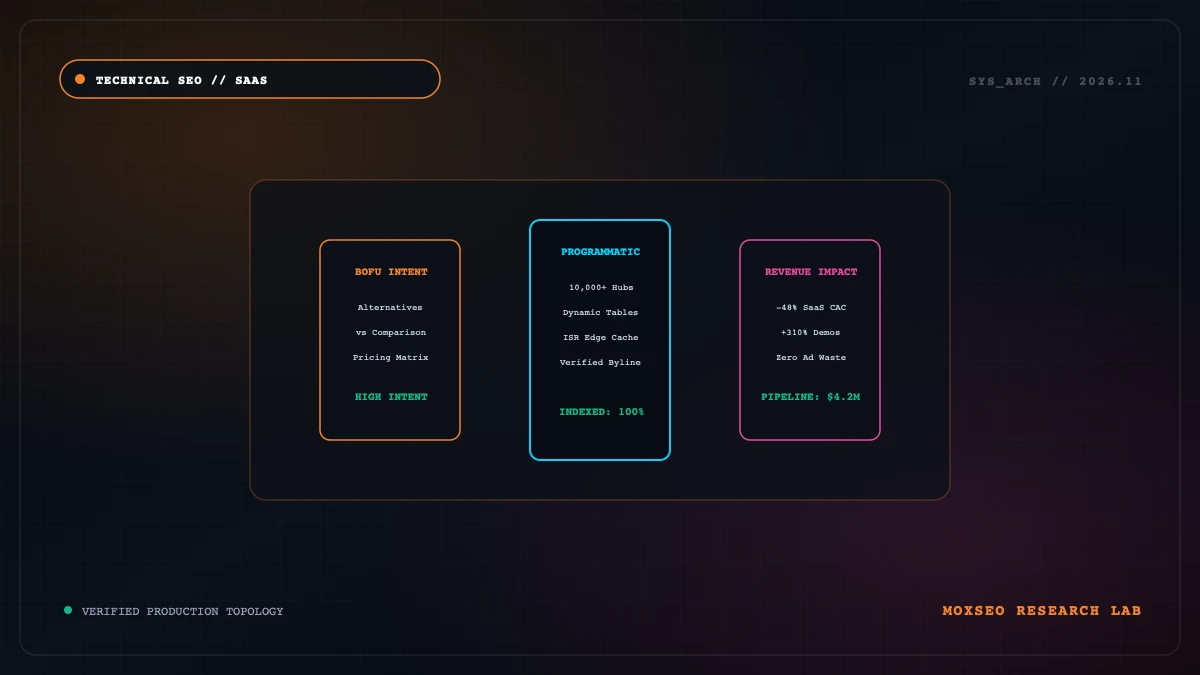Click the "MOXSEO RESEARCH LAB" footer label
Image resolution: width=1200 pixels, height=675 pixels.
point(1041,610)
